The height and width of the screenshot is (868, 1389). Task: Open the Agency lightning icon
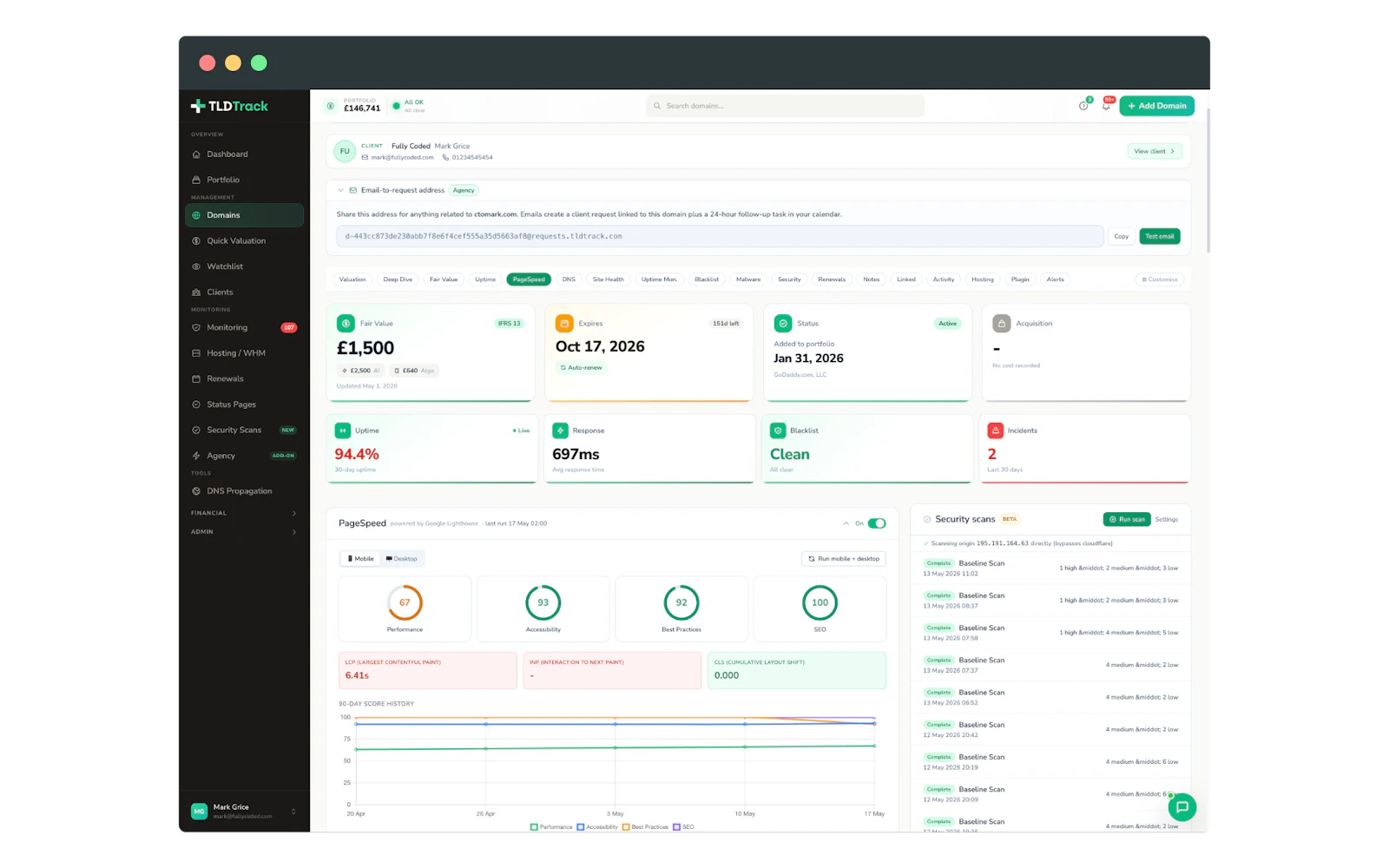[196, 456]
